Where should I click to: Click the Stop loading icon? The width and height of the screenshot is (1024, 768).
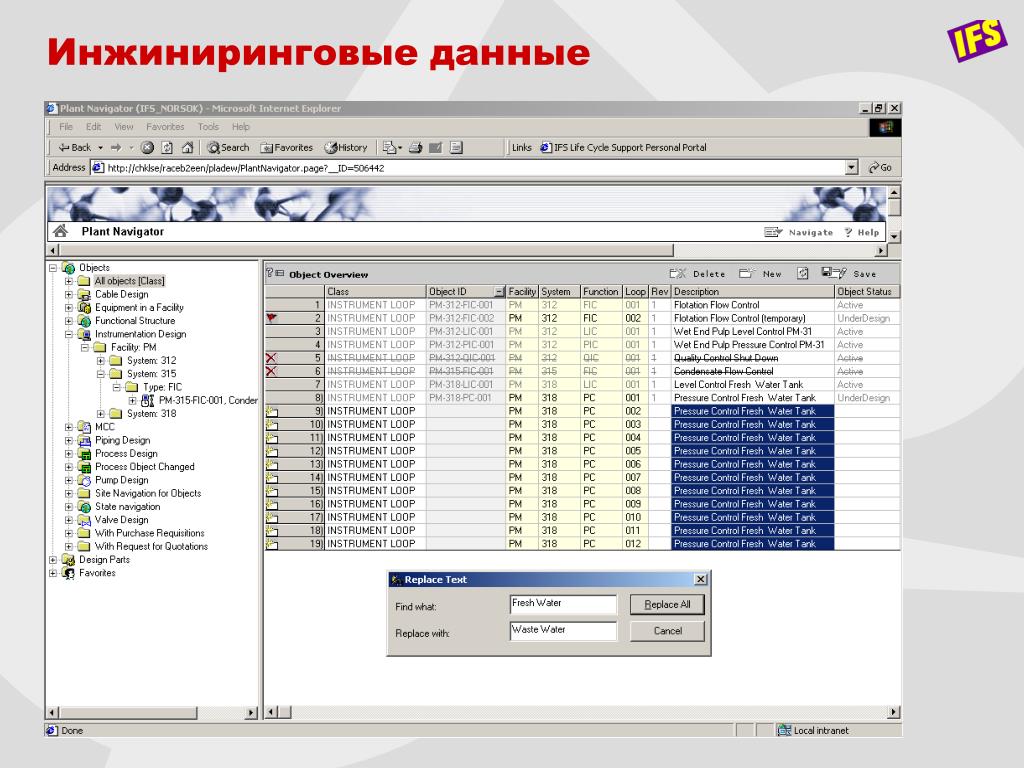(148, 148)
